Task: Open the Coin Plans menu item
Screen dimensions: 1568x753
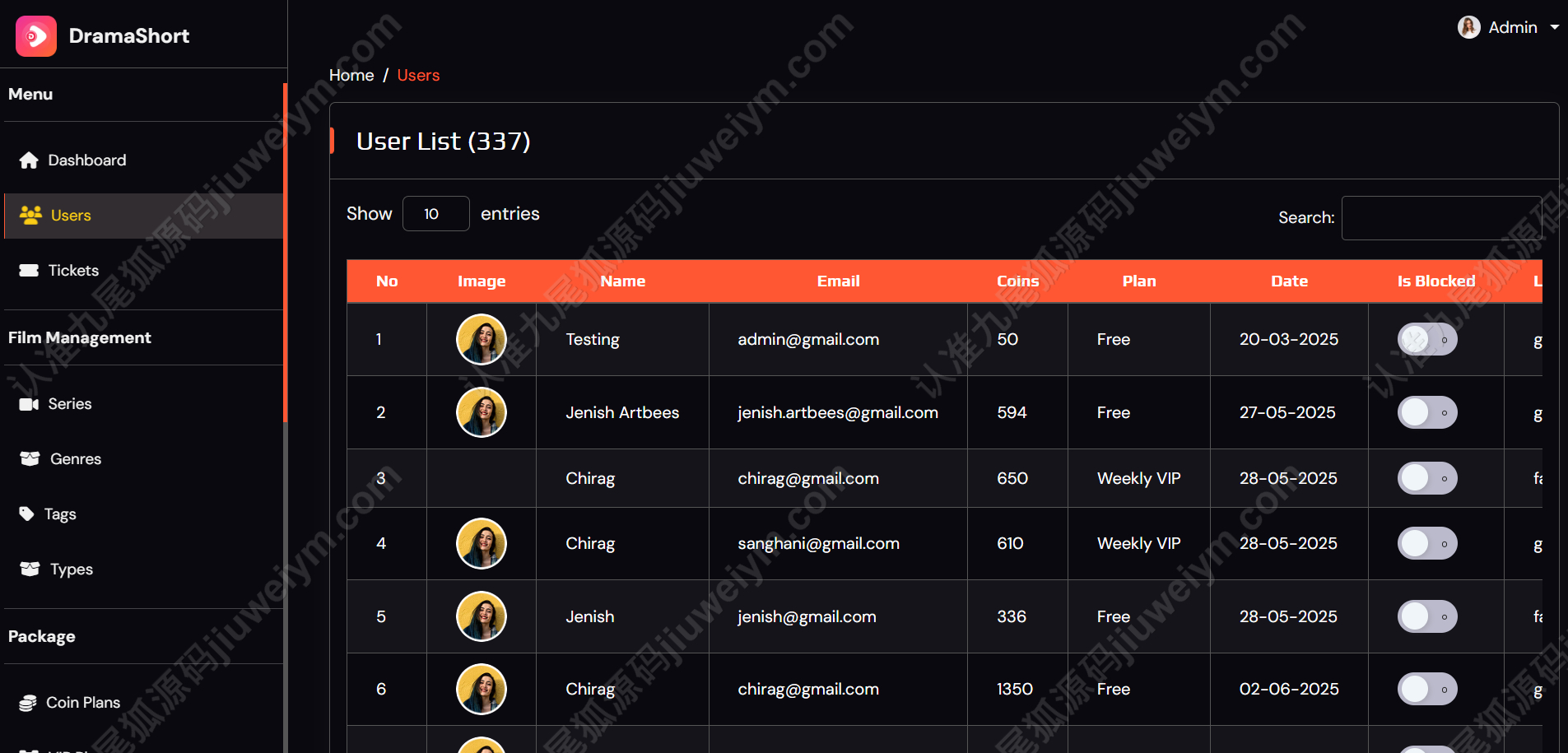Action: coord(144,703)
